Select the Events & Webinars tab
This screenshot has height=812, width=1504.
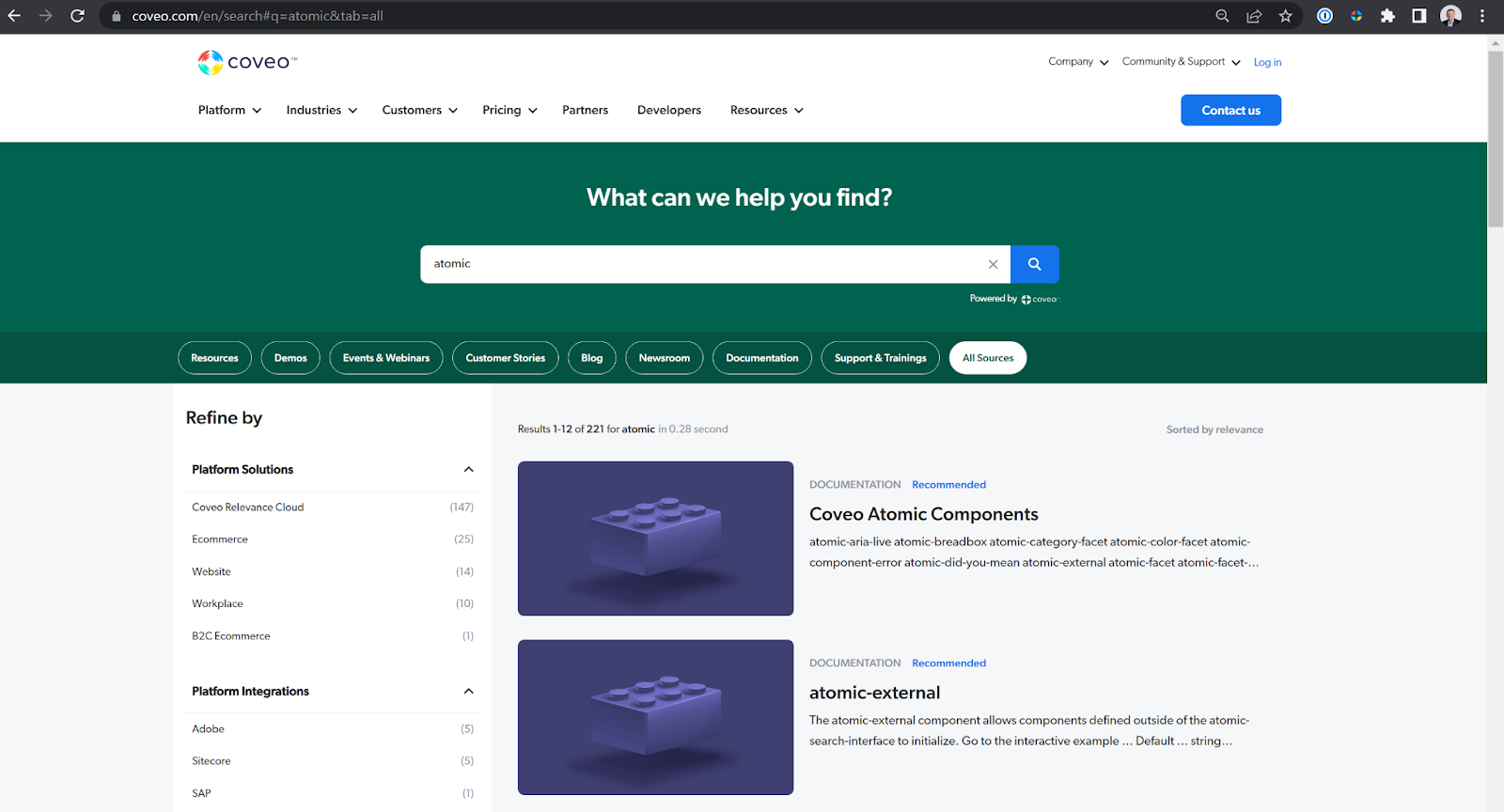point(385,358)
